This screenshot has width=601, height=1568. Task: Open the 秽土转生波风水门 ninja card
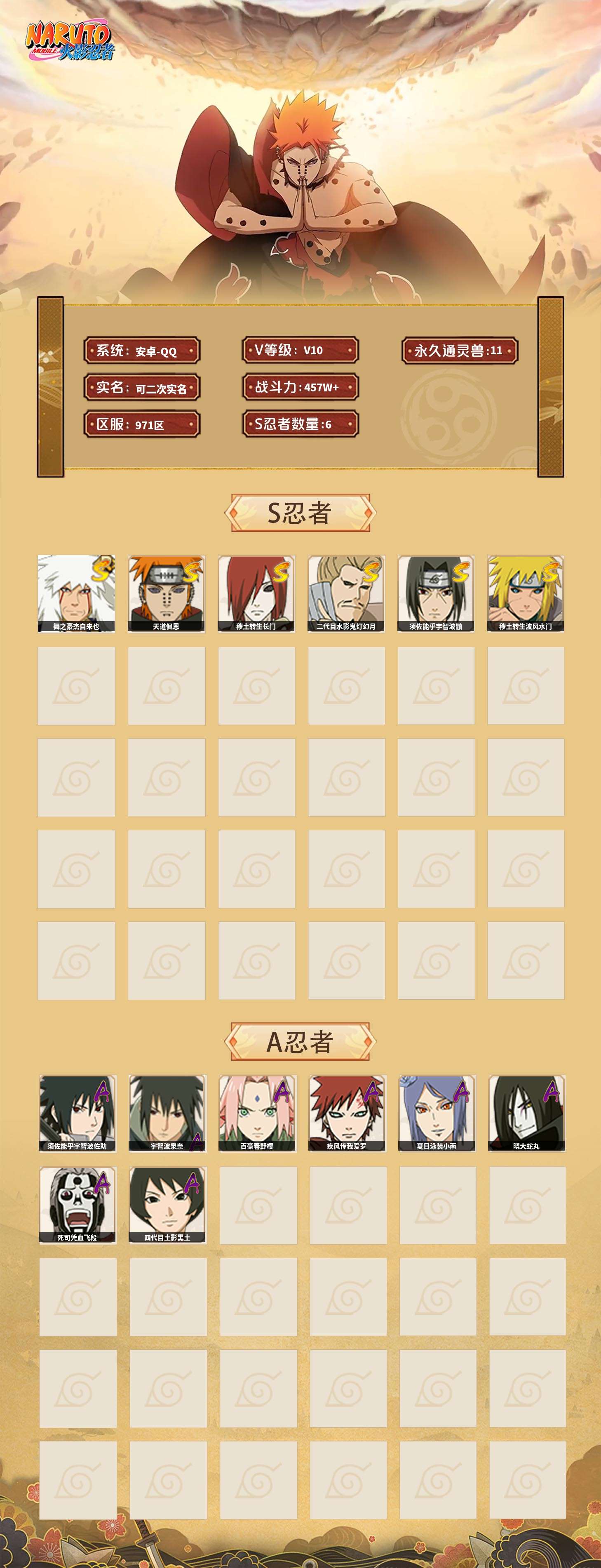[526, 593]
